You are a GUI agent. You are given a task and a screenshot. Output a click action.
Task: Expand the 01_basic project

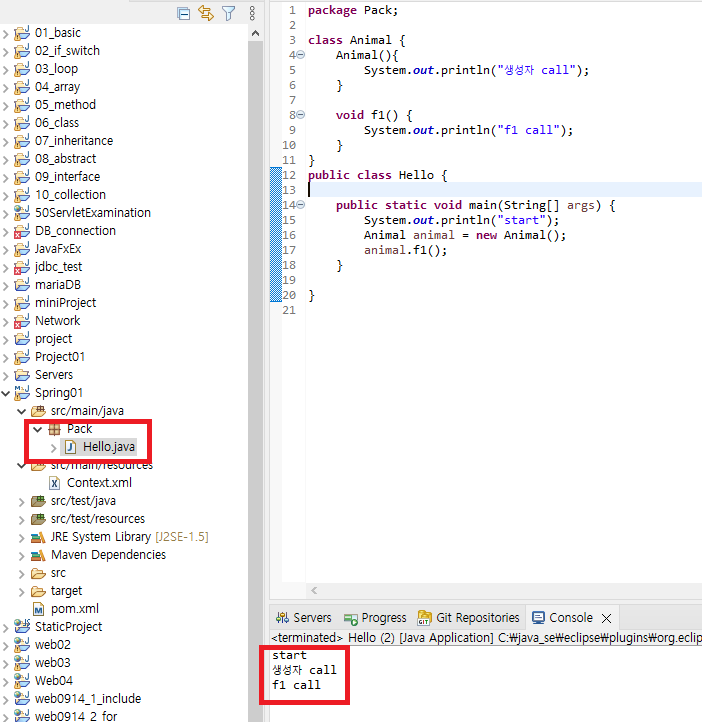click(6, 34)
